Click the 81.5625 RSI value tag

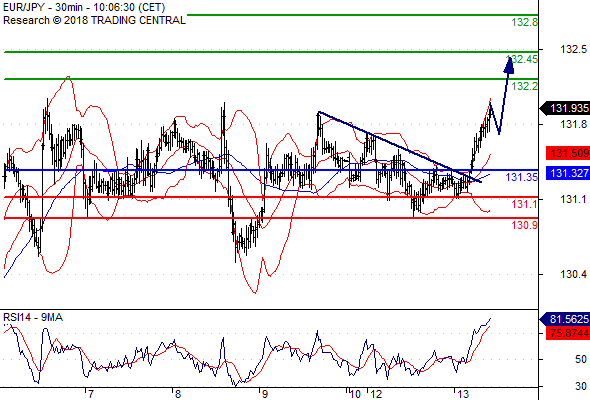point(565,319)
